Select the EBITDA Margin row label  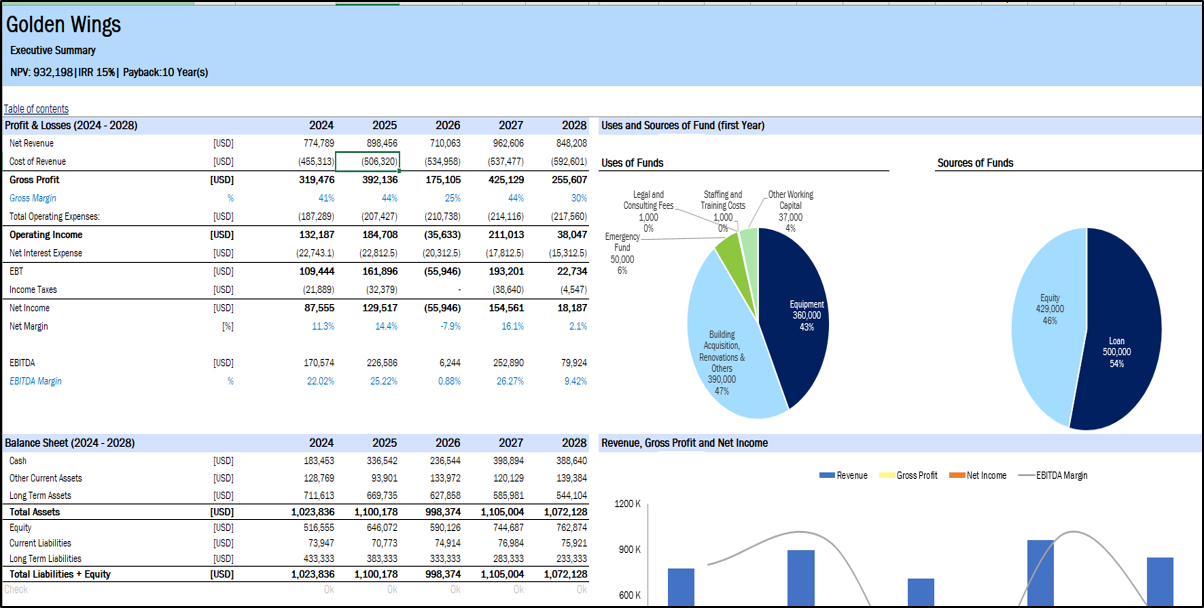coord(36,381)
